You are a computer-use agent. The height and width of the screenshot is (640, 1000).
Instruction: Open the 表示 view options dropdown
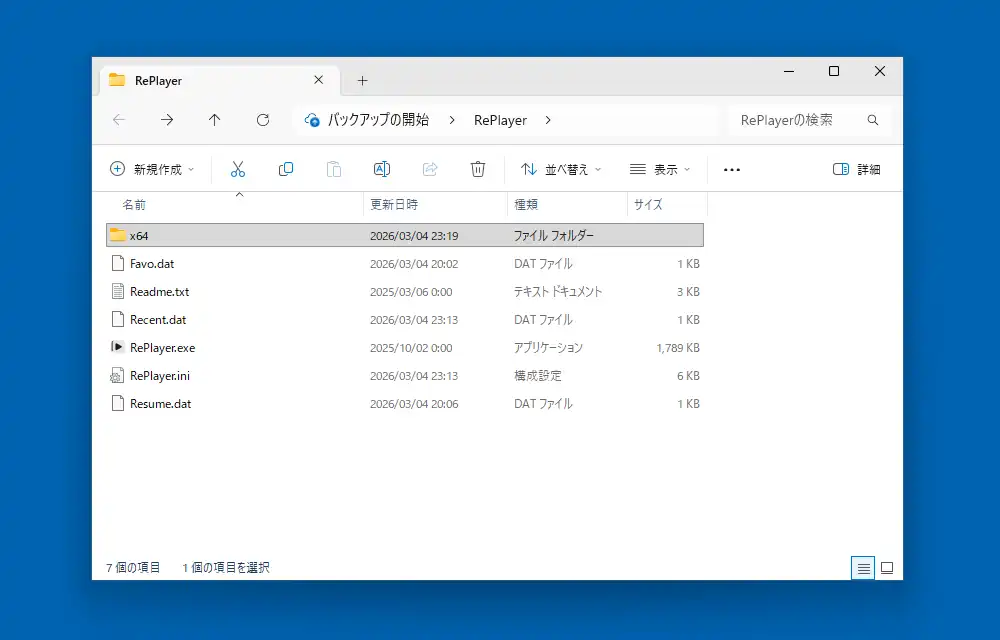pos(657,169)
